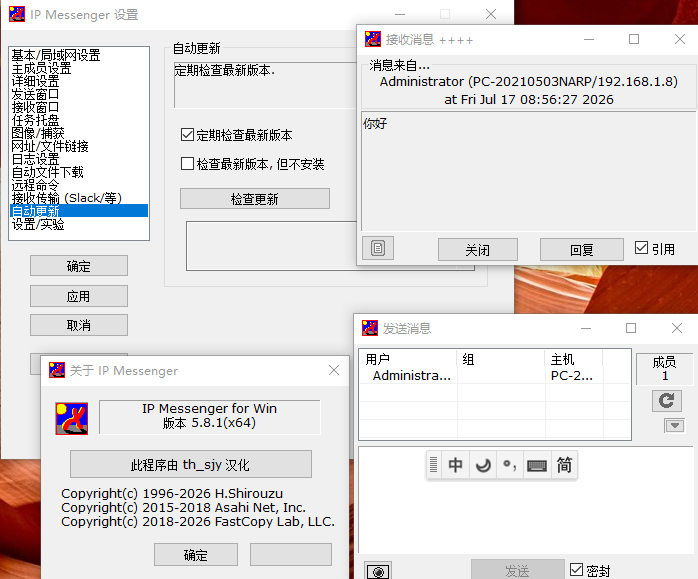Click the 应用 apply button
Viewport: 698px width, 579px height.
tap(79, 296)
